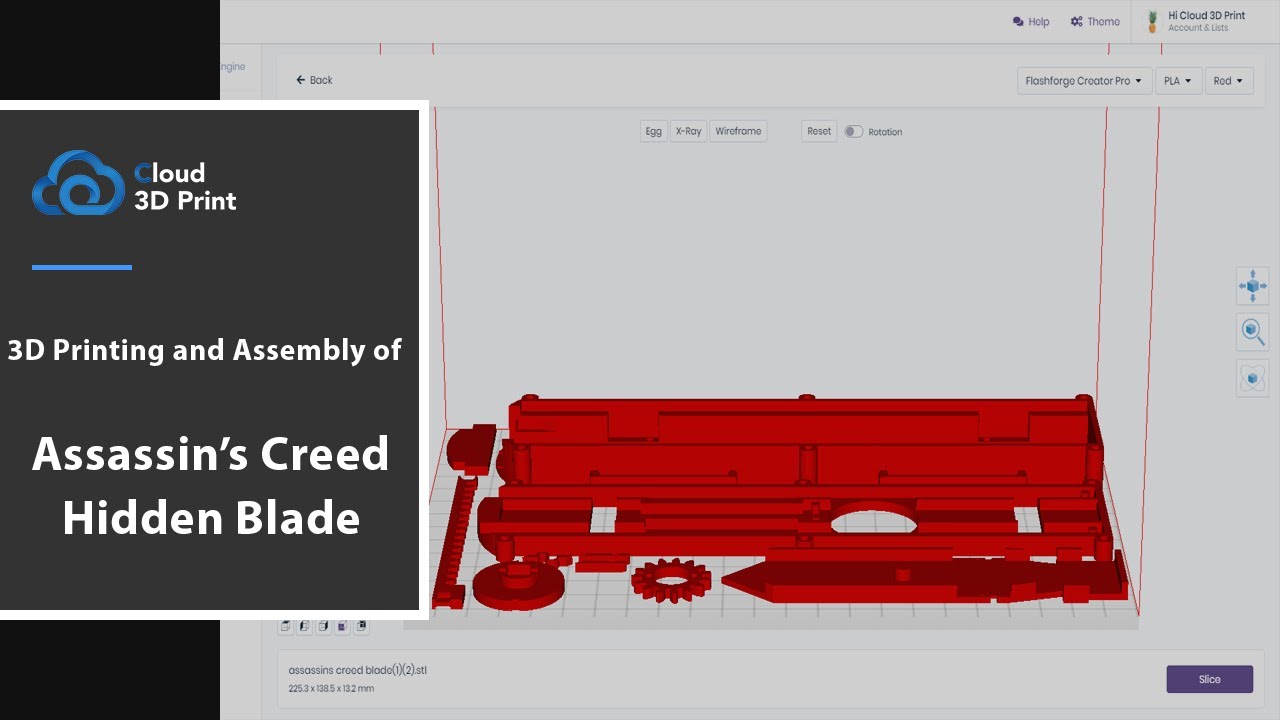Click the Reset view button

(x=819, y=131)
